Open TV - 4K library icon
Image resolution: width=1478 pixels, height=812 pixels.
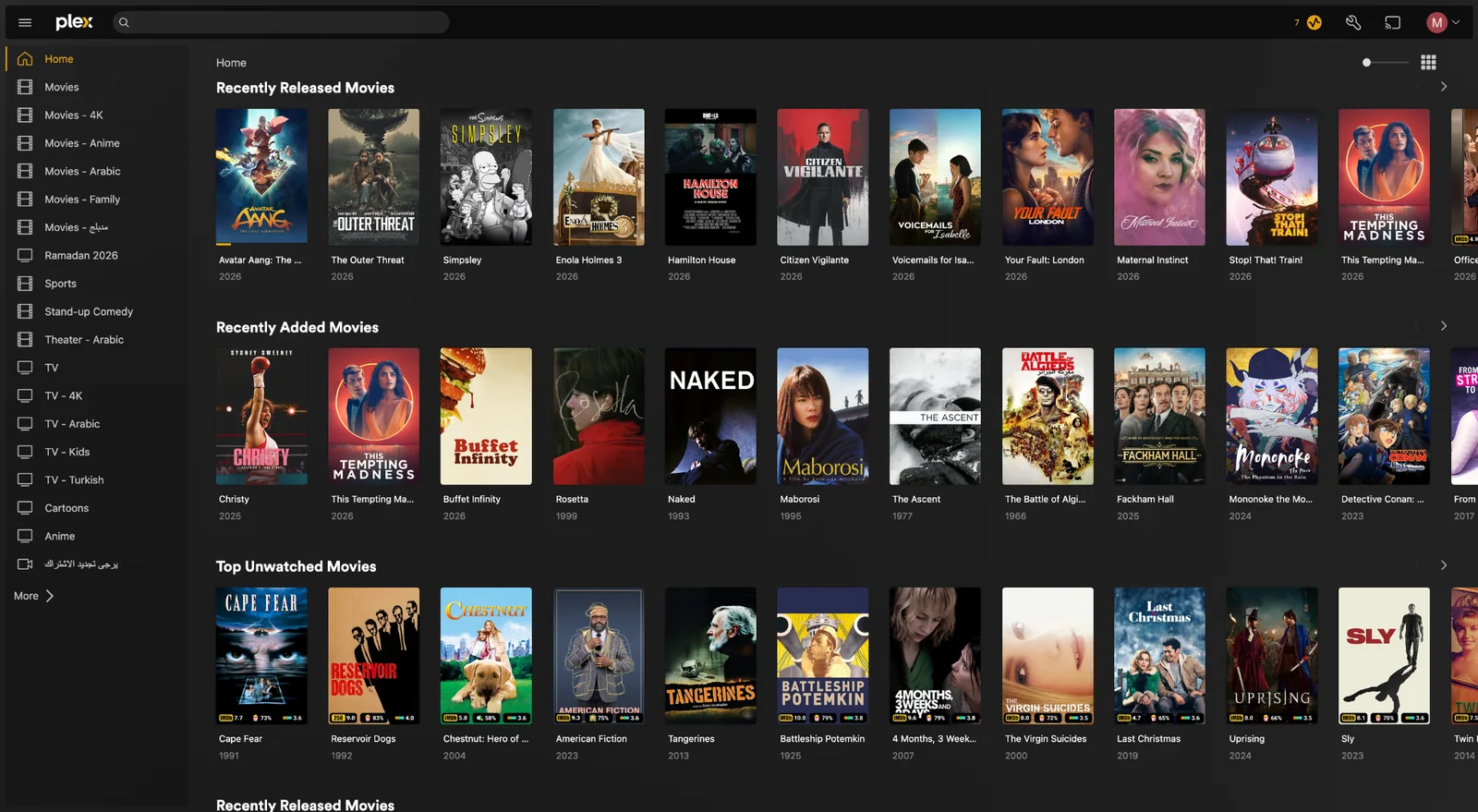click(25, 395)
